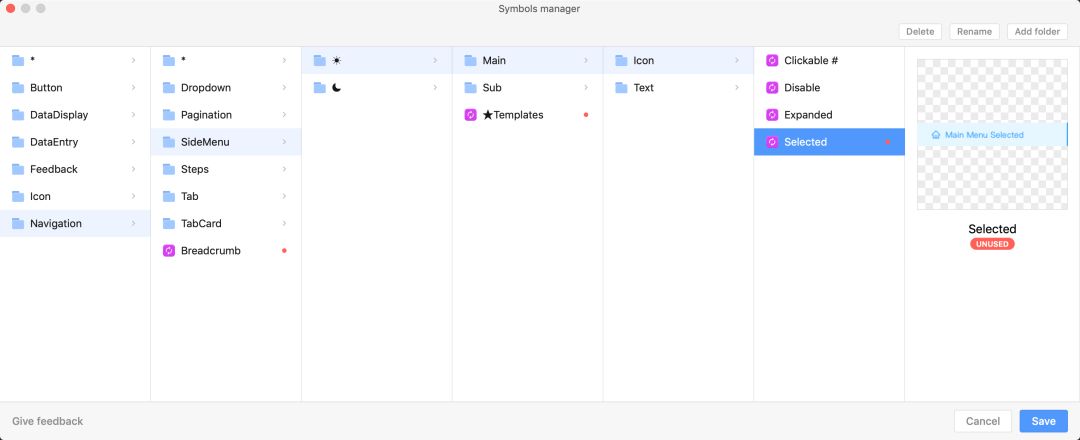
Task: Open the Give feedback link
Action: coord(48,421)
